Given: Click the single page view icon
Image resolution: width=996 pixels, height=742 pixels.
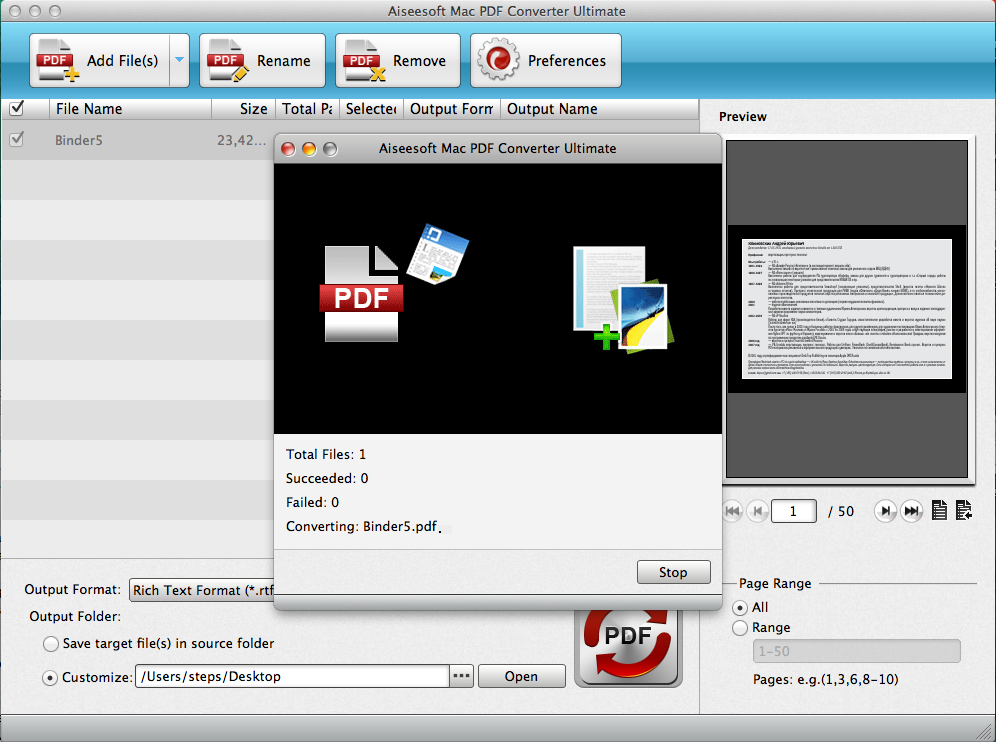Looking at the screenshot, I should [939, 511].
